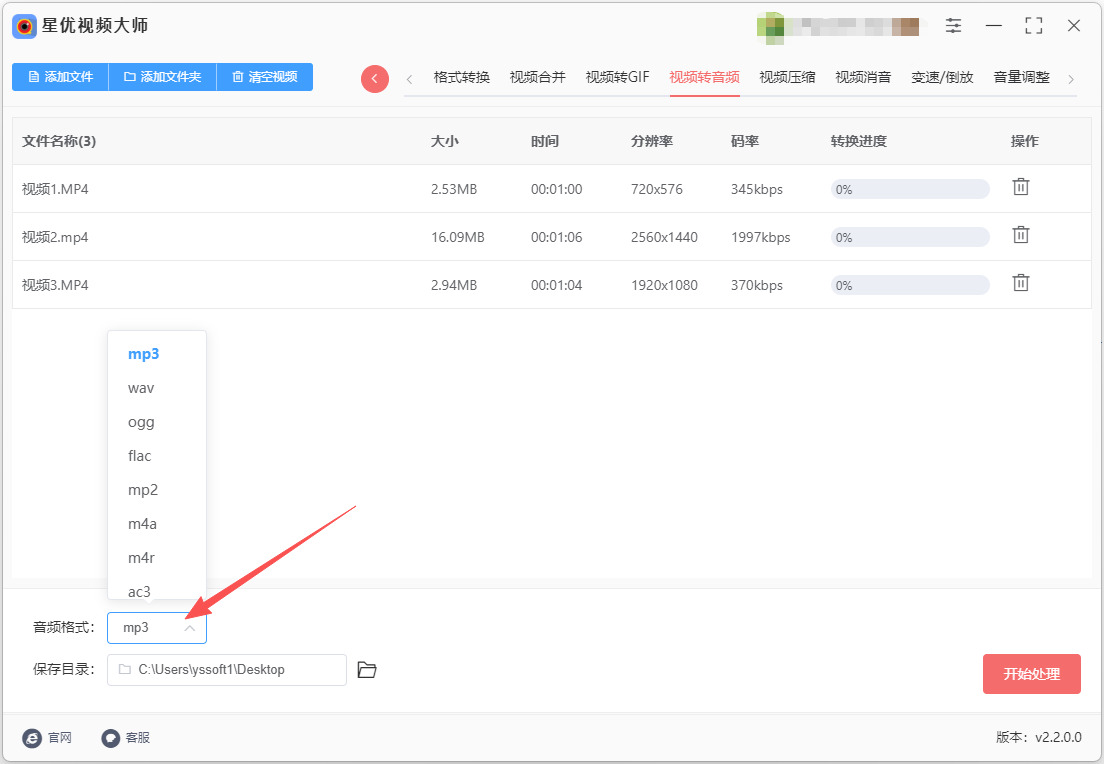The height and width of the screenshot is (764, 1104).
Task: Click size value 16.09MB
Action: point(458,237)
